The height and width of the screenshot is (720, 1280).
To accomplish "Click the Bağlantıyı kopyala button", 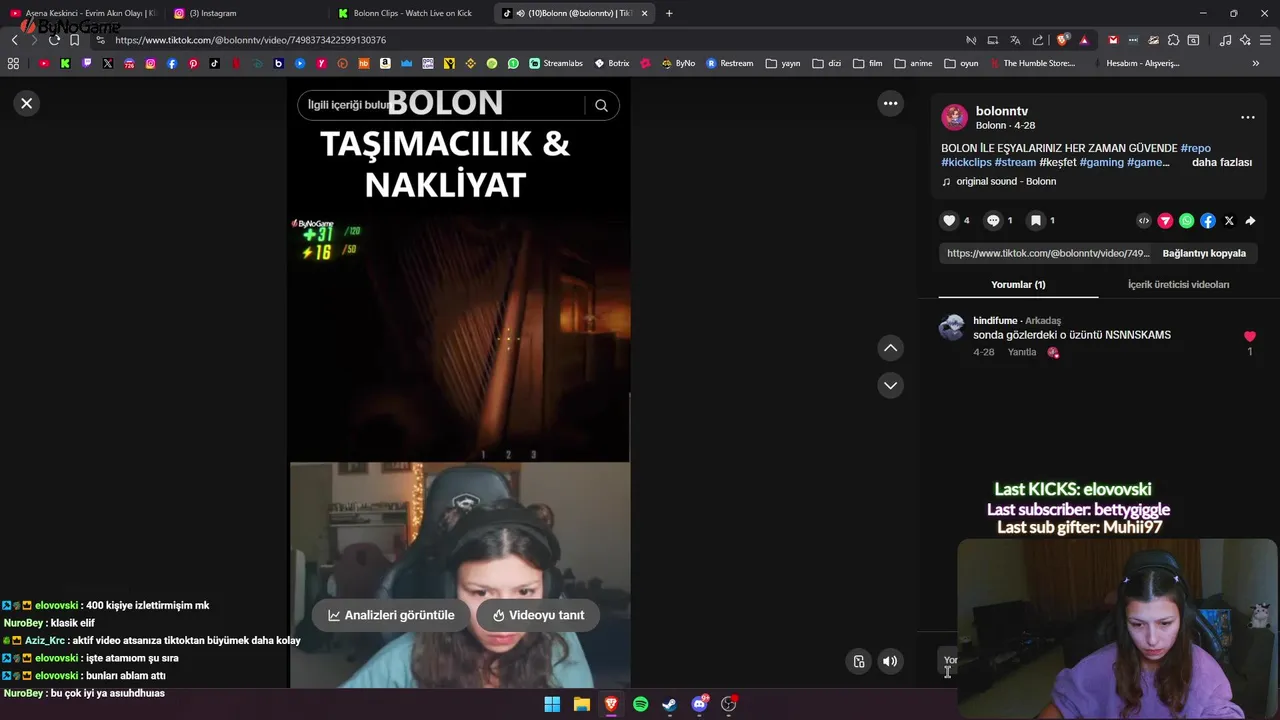I will click(x=1204, y=253).
